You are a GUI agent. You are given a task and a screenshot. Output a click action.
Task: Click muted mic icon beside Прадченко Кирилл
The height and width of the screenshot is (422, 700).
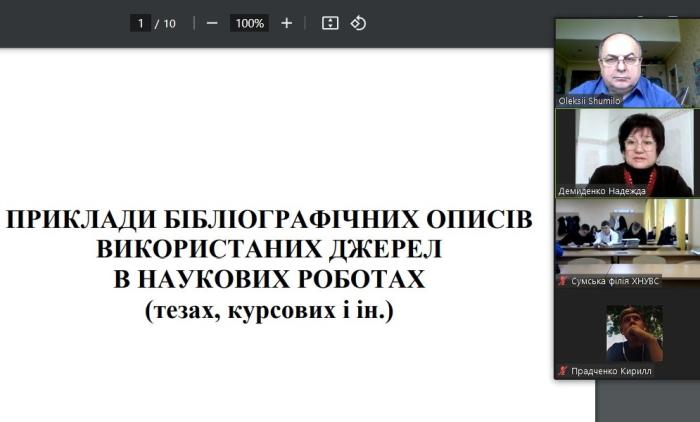click(563, 371)
